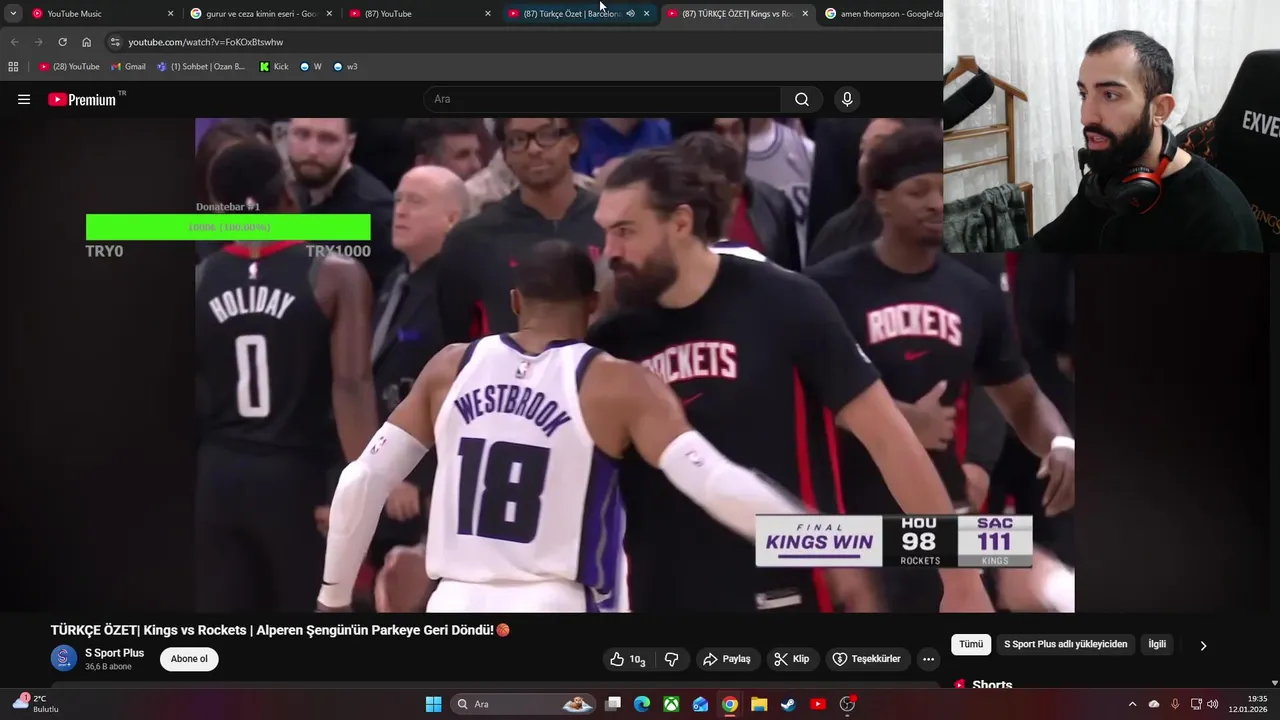
Task: Open Task View on the taskbar
Action: (x=613, y=704)
